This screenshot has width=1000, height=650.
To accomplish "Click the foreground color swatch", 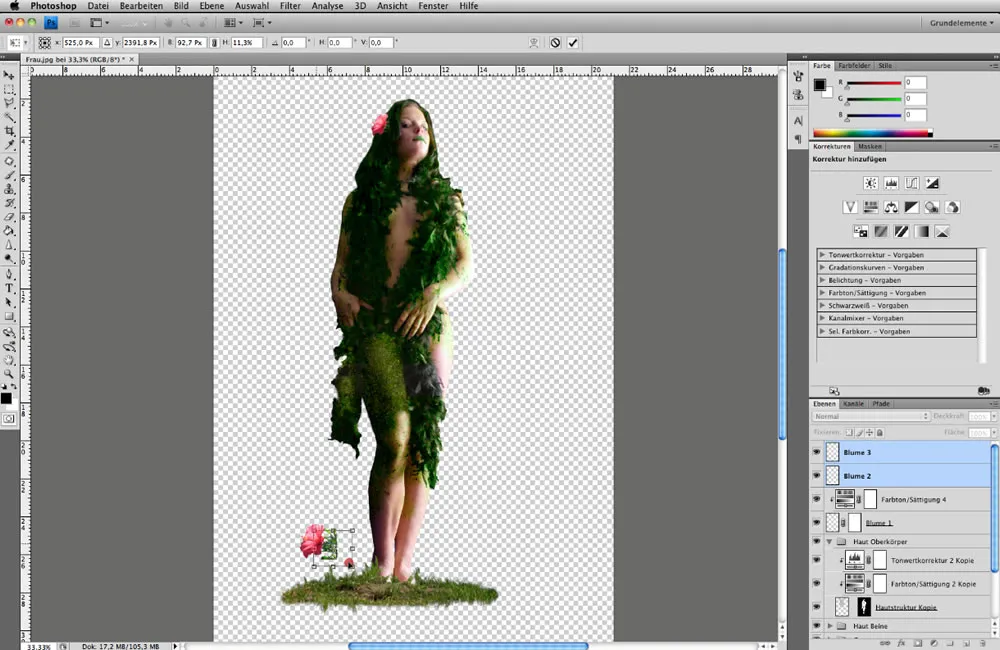I will tap(5, 398).
